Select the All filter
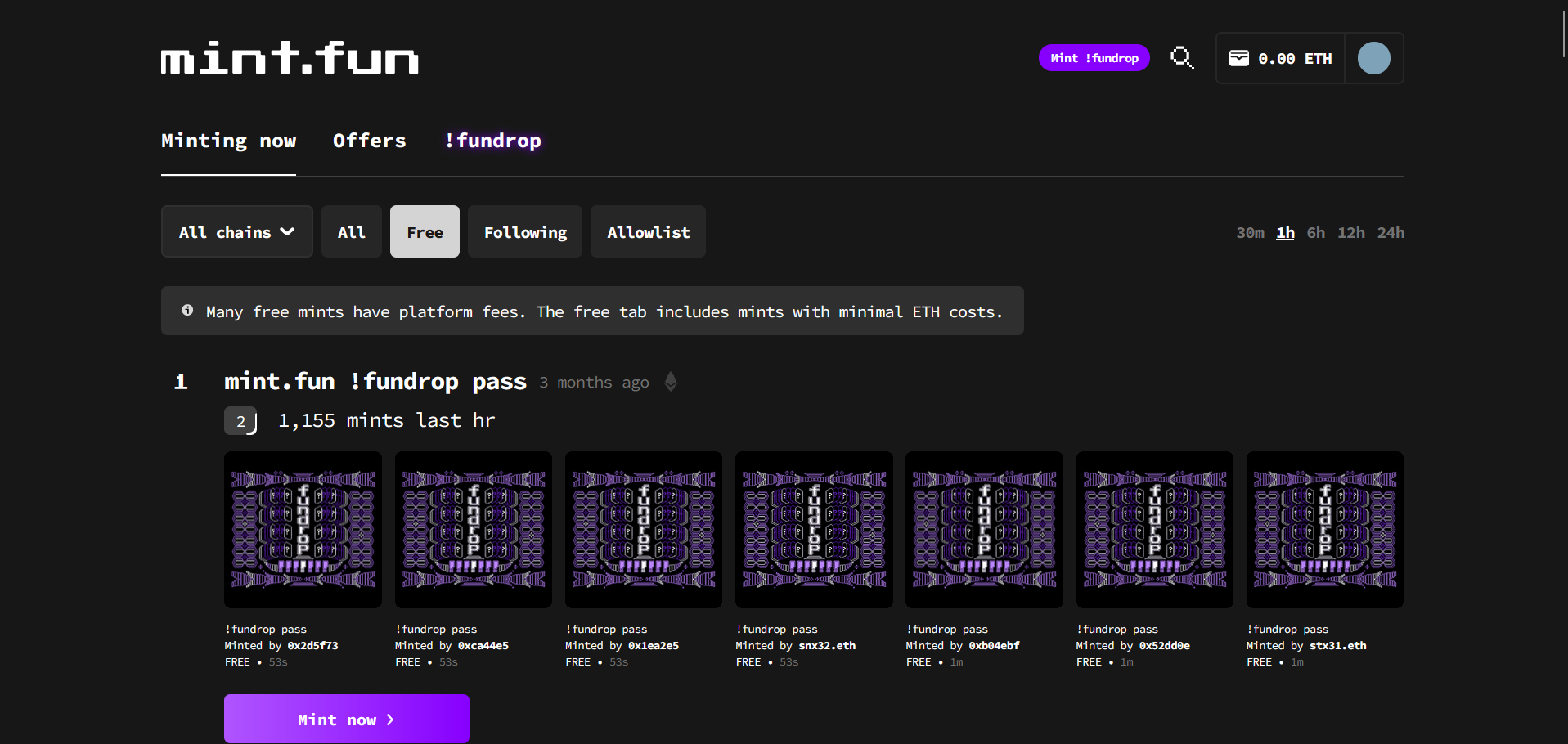This screenshot has width=1568, height=744. point(352,231)
